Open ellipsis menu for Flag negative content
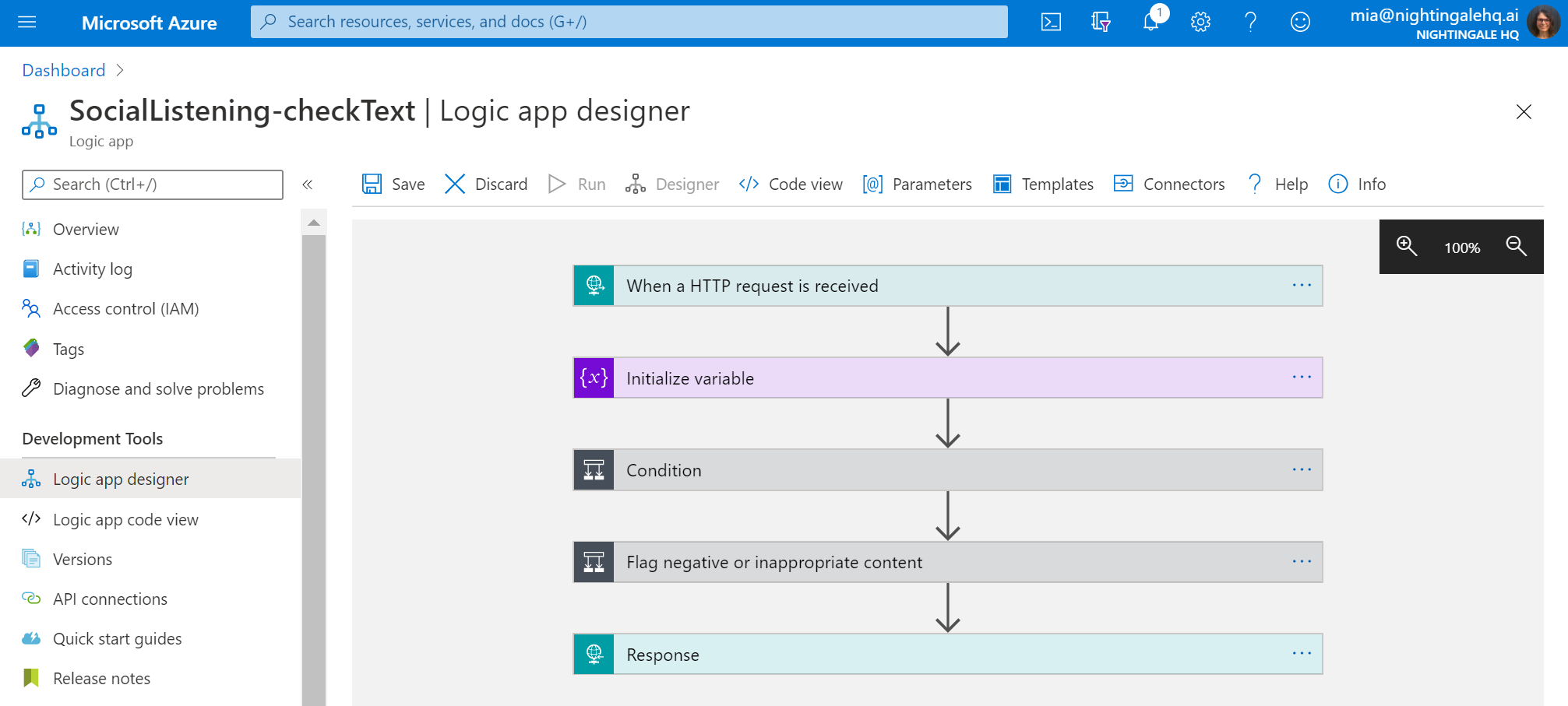Viewport: 1568px width, 706px height. point(1302,561)
